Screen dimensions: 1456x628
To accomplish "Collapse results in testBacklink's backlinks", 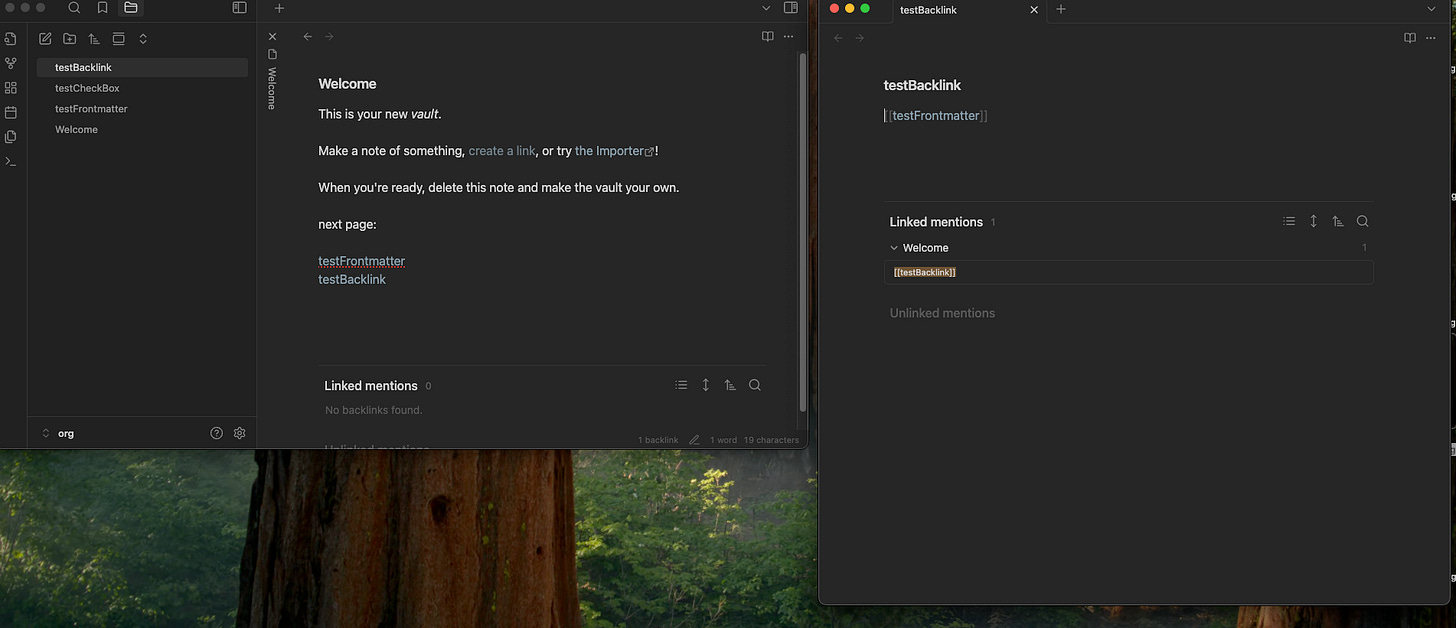I will [1289, 222].
